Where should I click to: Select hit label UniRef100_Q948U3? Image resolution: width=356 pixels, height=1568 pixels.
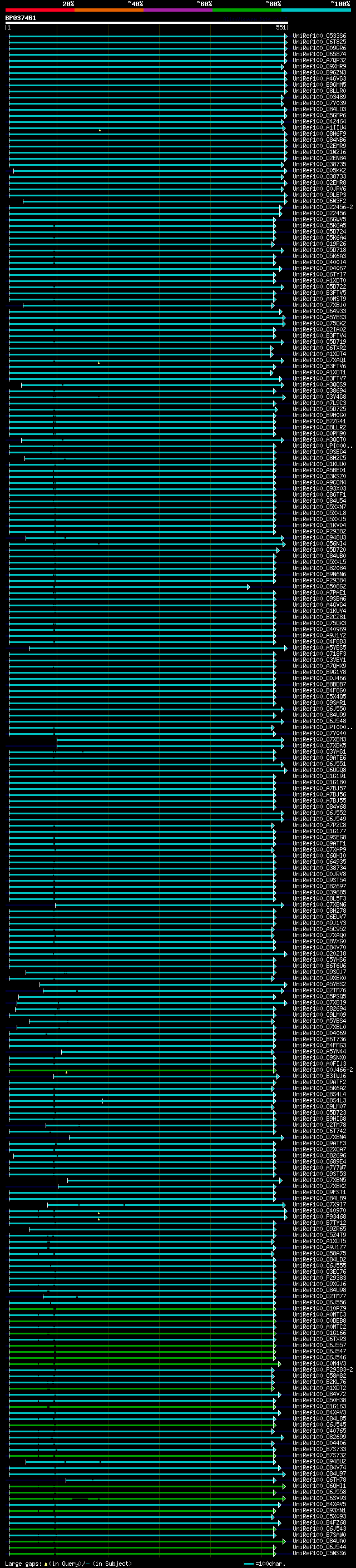[319, 537]
